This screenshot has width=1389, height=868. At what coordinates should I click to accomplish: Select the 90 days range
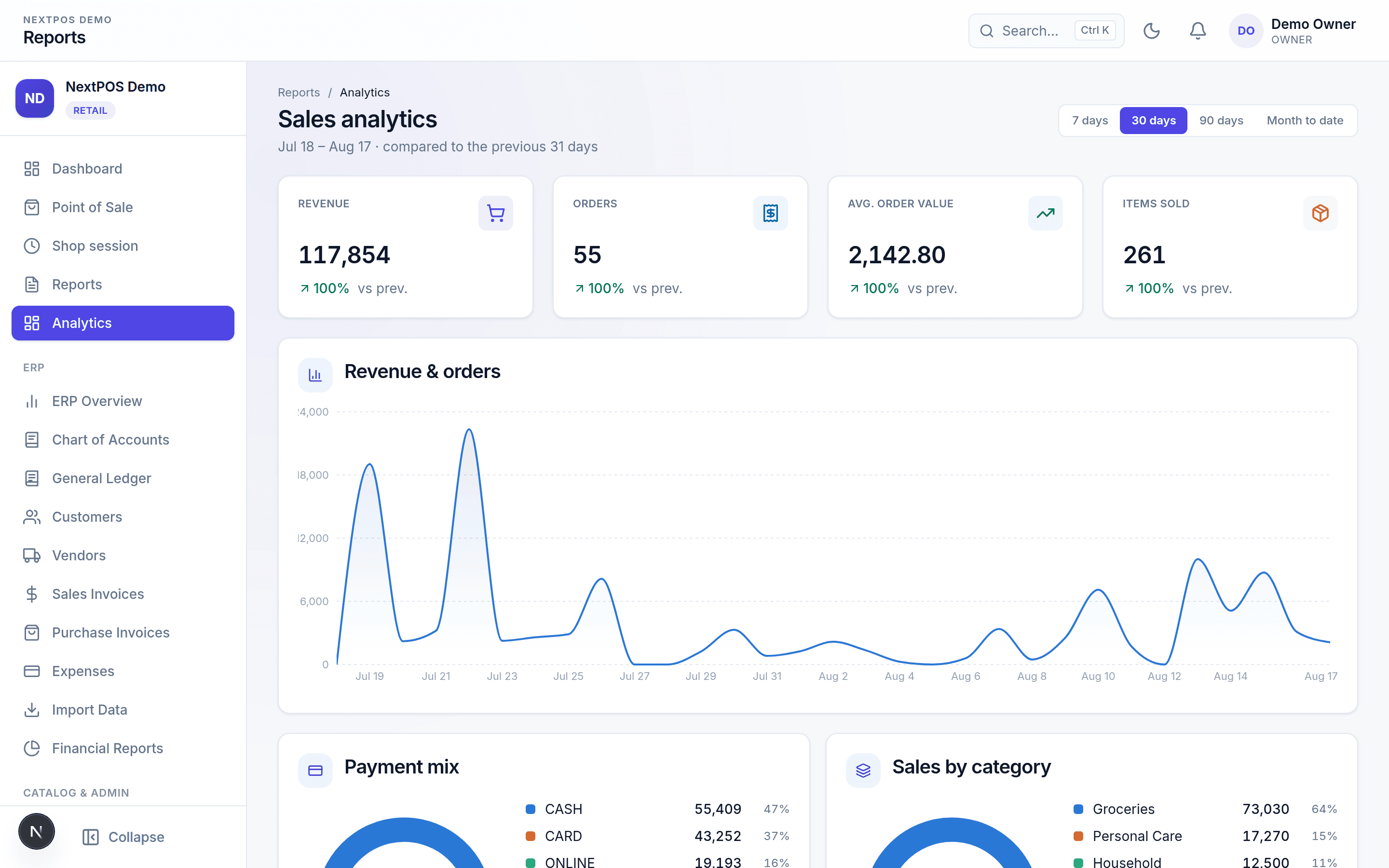1221,121
